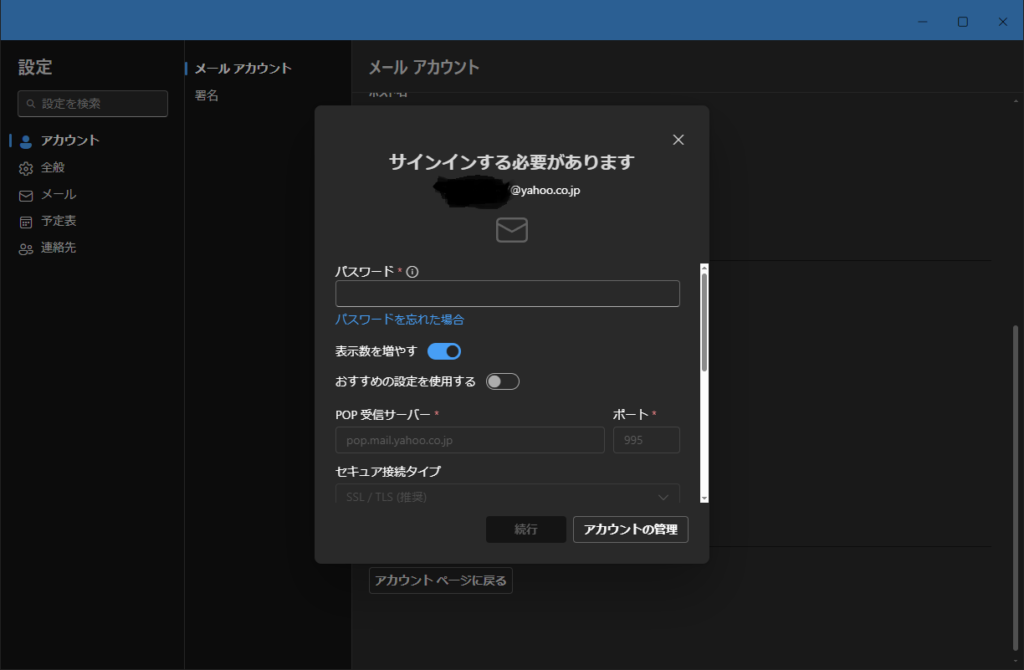Click the password info circle icon

pos(412,271)
